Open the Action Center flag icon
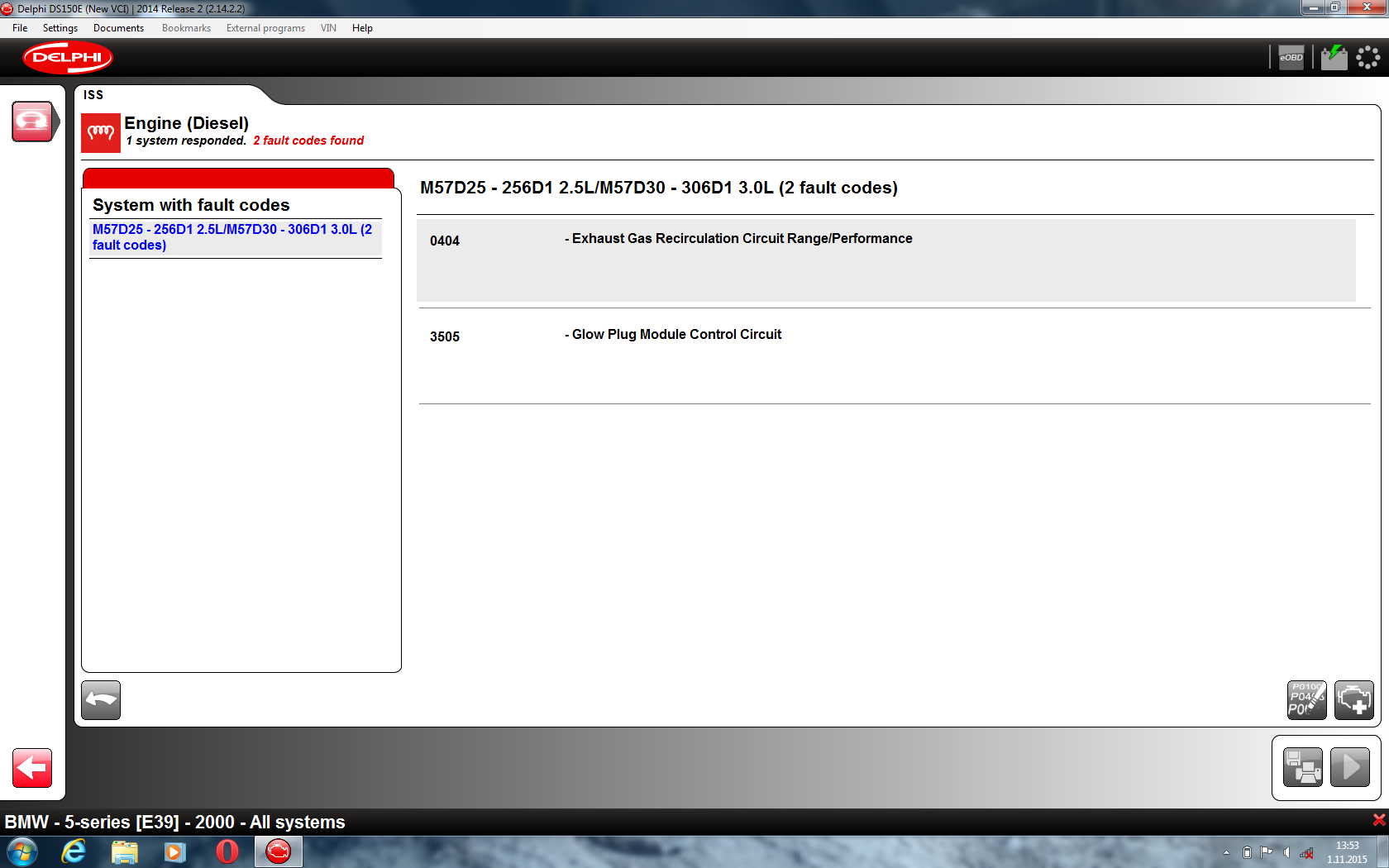The width and height of the screenshot is (1389, 868). point(1267,852)
